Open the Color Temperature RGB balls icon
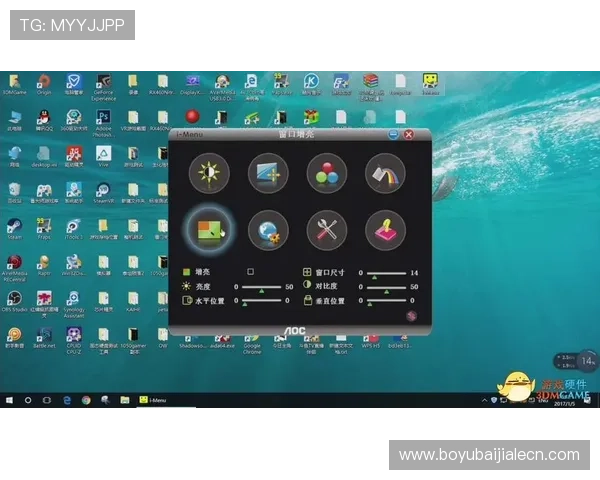This screenshot has width=600, height=480. pos(326,172)
